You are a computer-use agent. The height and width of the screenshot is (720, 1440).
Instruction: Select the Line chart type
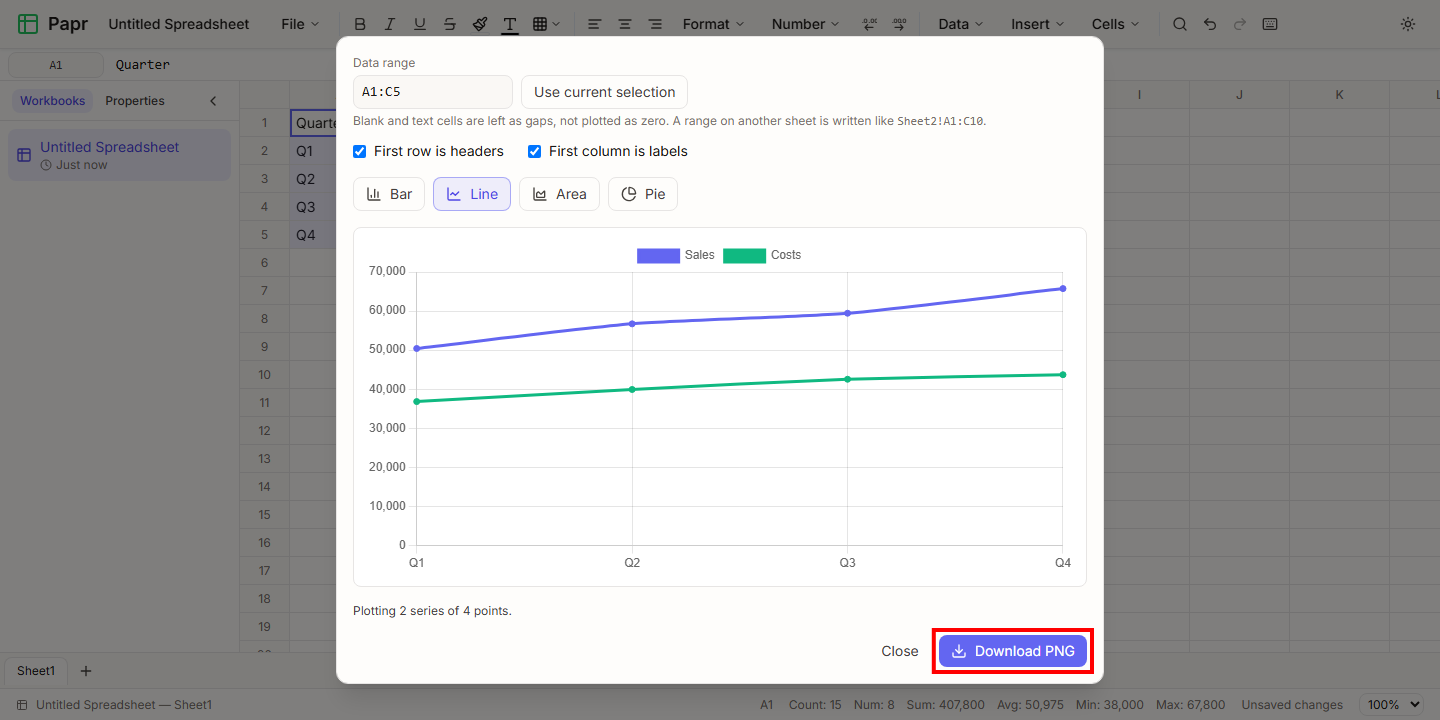[x=472, y=194]
